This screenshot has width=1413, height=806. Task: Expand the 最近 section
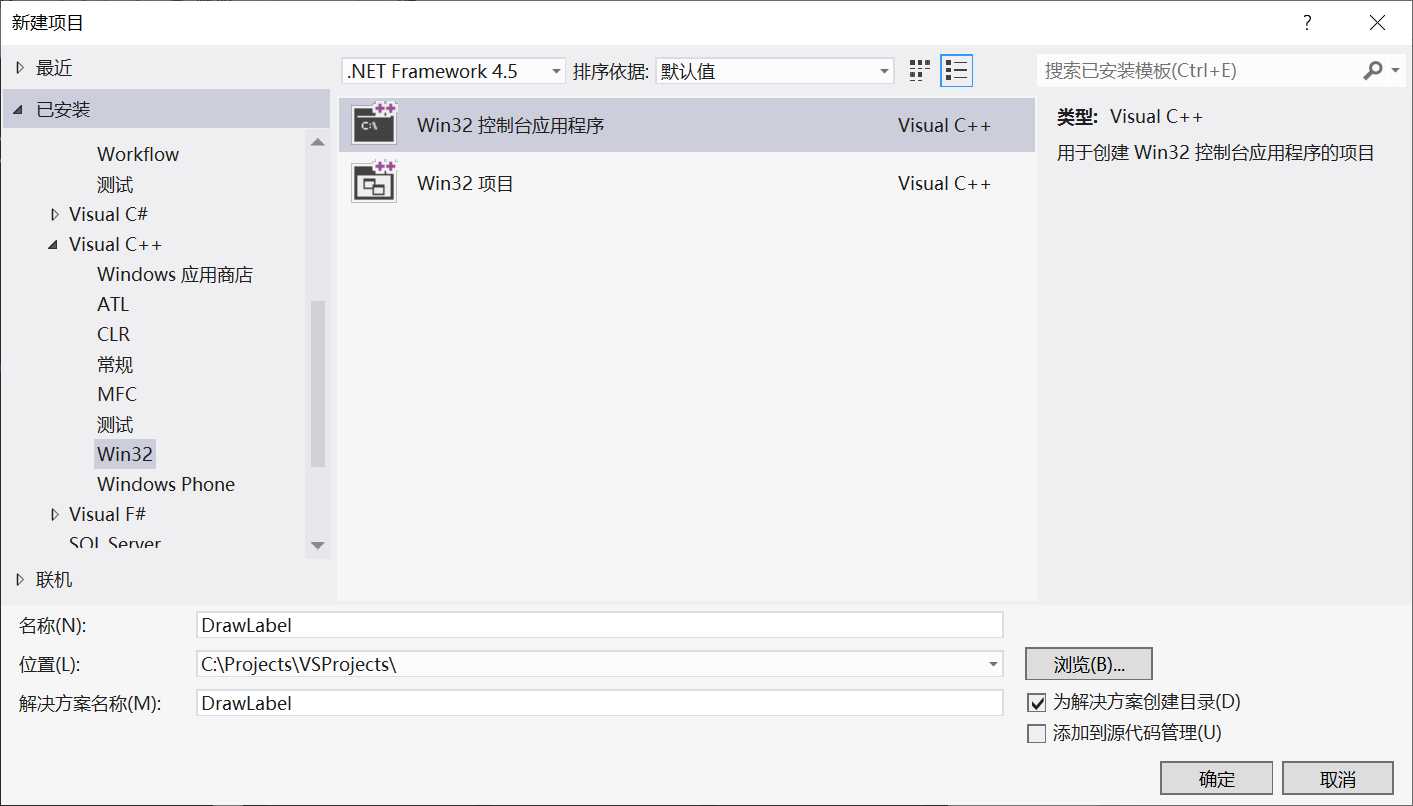point(20,68)
